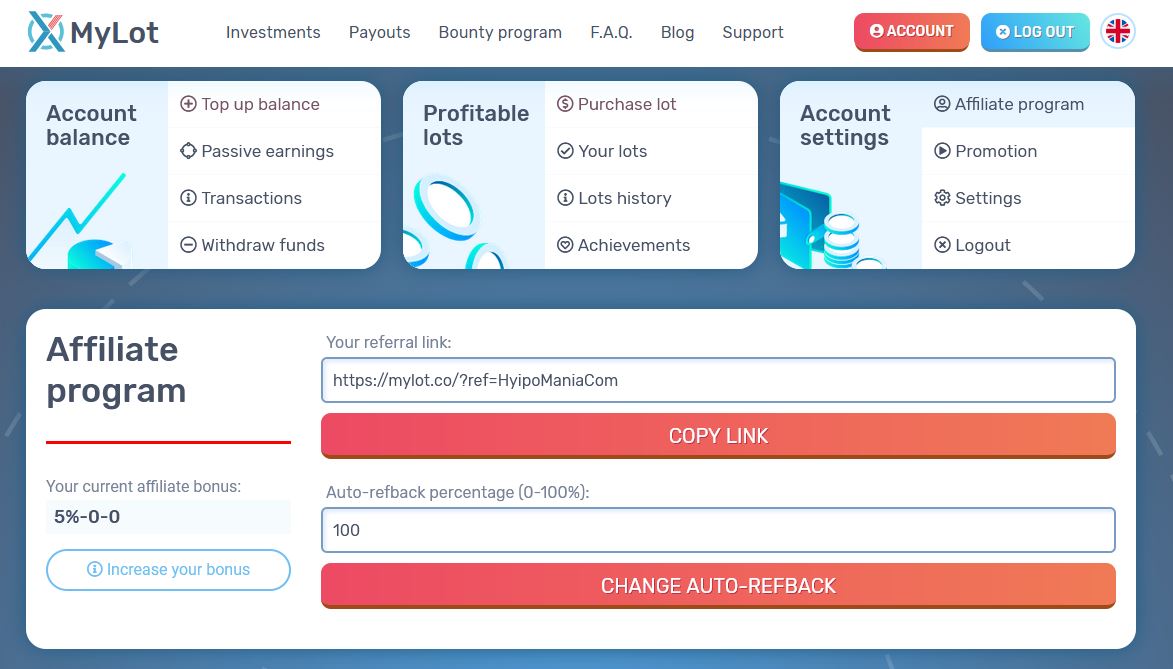1173x669 pixels.
Task: Click the crosshair icon beside Passive earnings
Action: point(188,151)
